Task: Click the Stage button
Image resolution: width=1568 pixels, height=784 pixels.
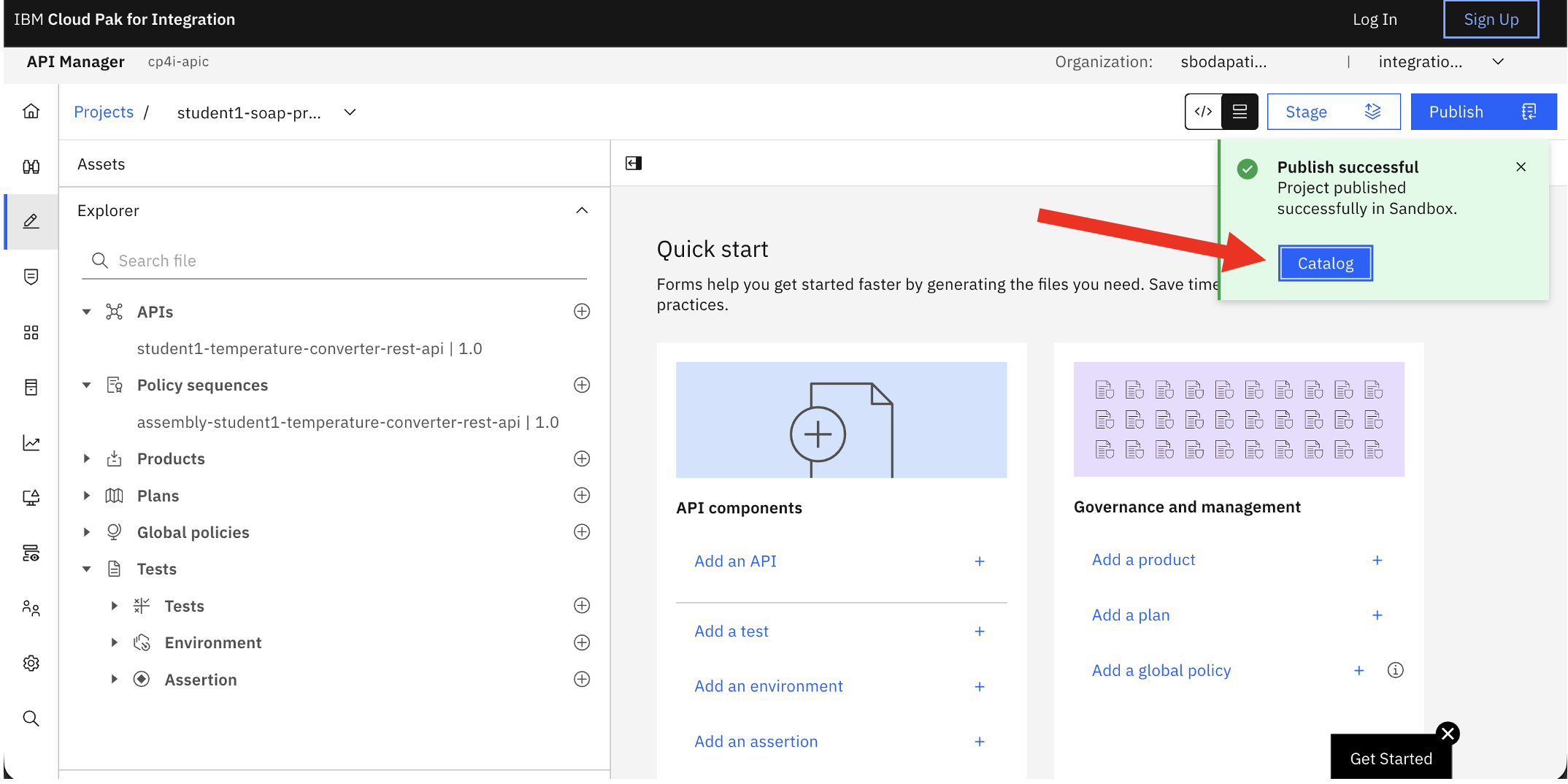Action: 1334,112
